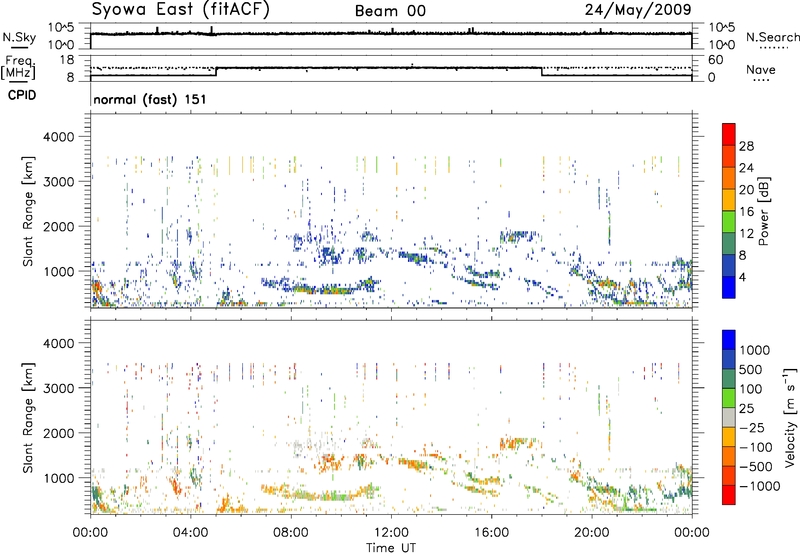Viewport: 800px width, 554px height.
Task: Click the '24' tick on the Power colorbar
Action: click(746, 168)
